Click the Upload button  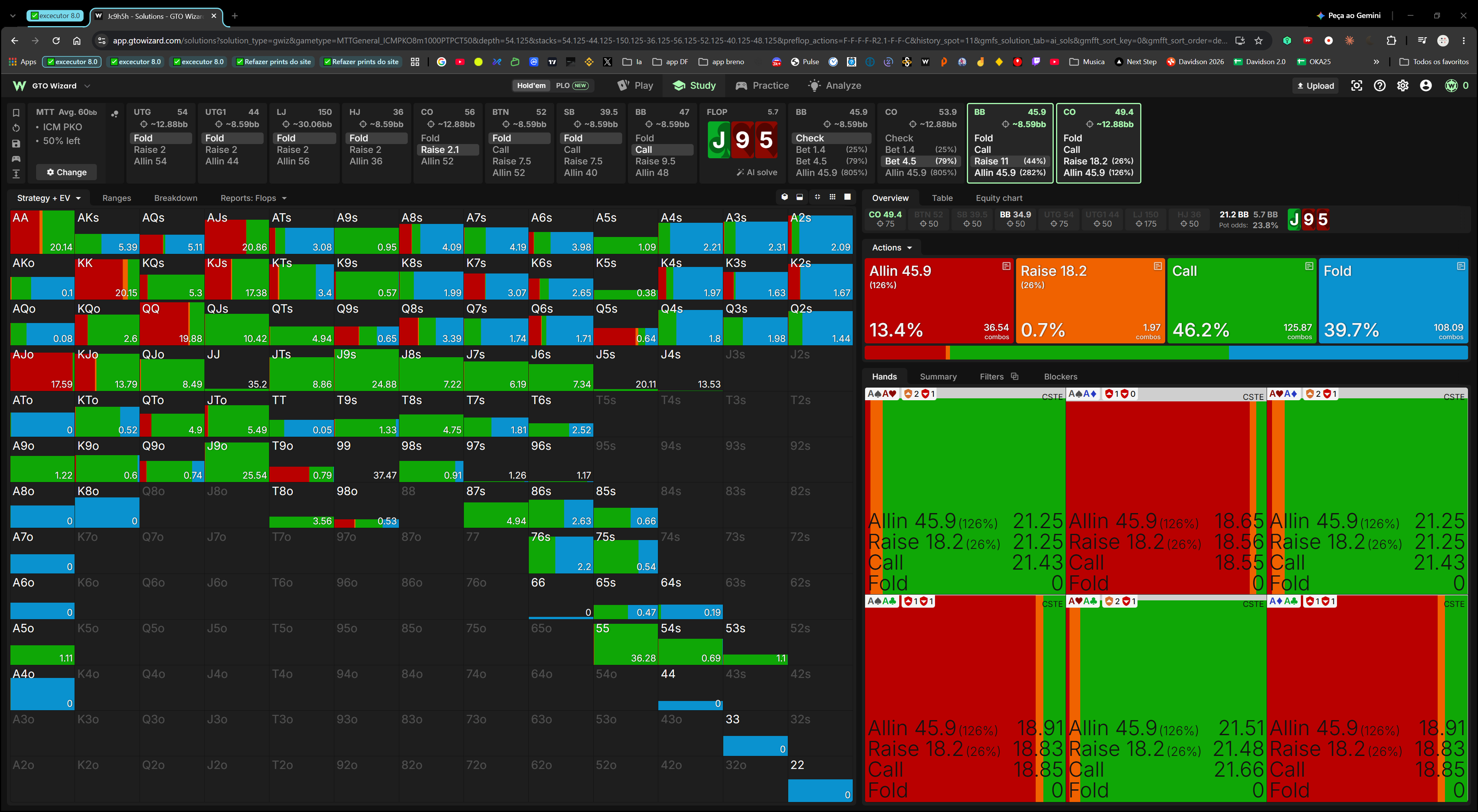(x=1315, y=85)
